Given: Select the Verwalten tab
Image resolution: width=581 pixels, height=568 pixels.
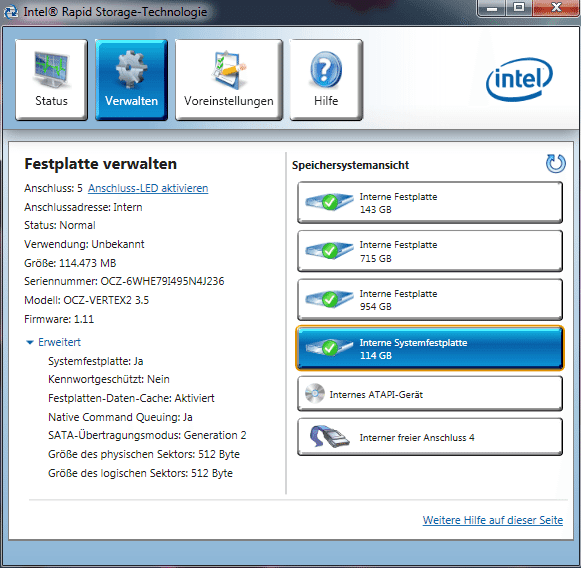Looking at the screenshot, I should [131, 80].
